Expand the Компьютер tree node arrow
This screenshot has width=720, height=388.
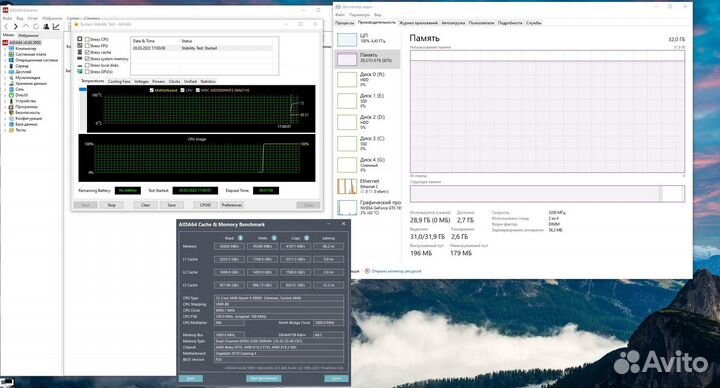(x=5, y=48)
